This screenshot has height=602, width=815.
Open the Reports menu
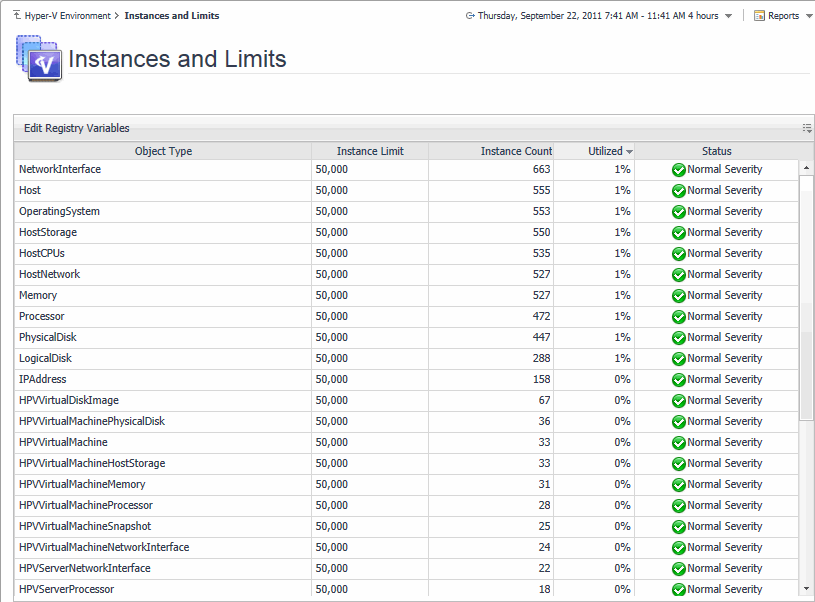coord(783,16)
